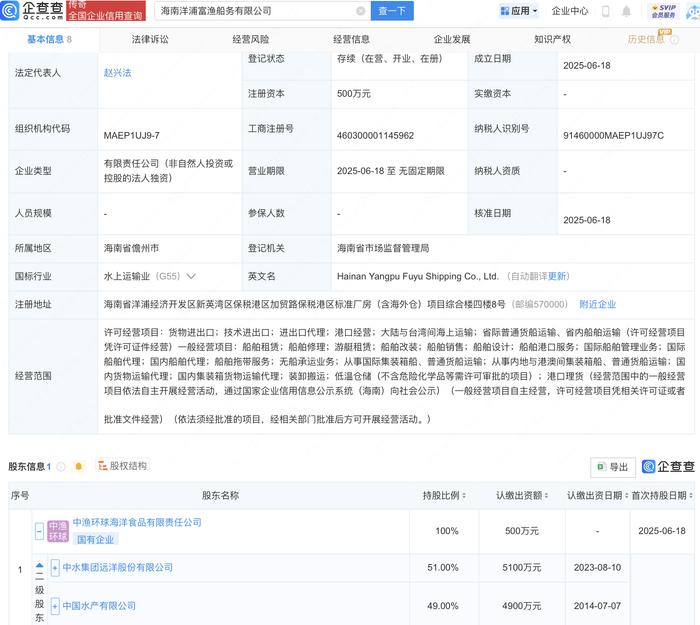This screenshot has height=625, width=700.
Task: Collapse 中渔环球海洋食品 shareholder row
Action: click(x=39, y=531)
